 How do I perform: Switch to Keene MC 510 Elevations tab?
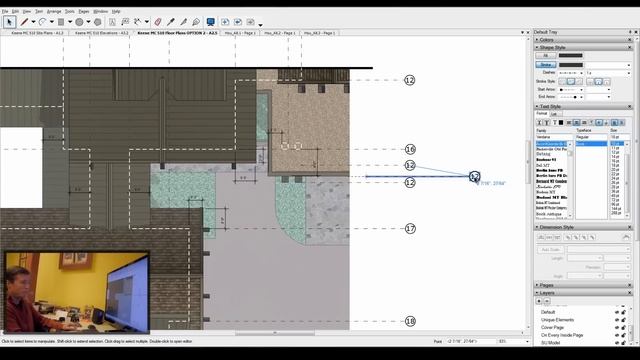tap(102, 33)
